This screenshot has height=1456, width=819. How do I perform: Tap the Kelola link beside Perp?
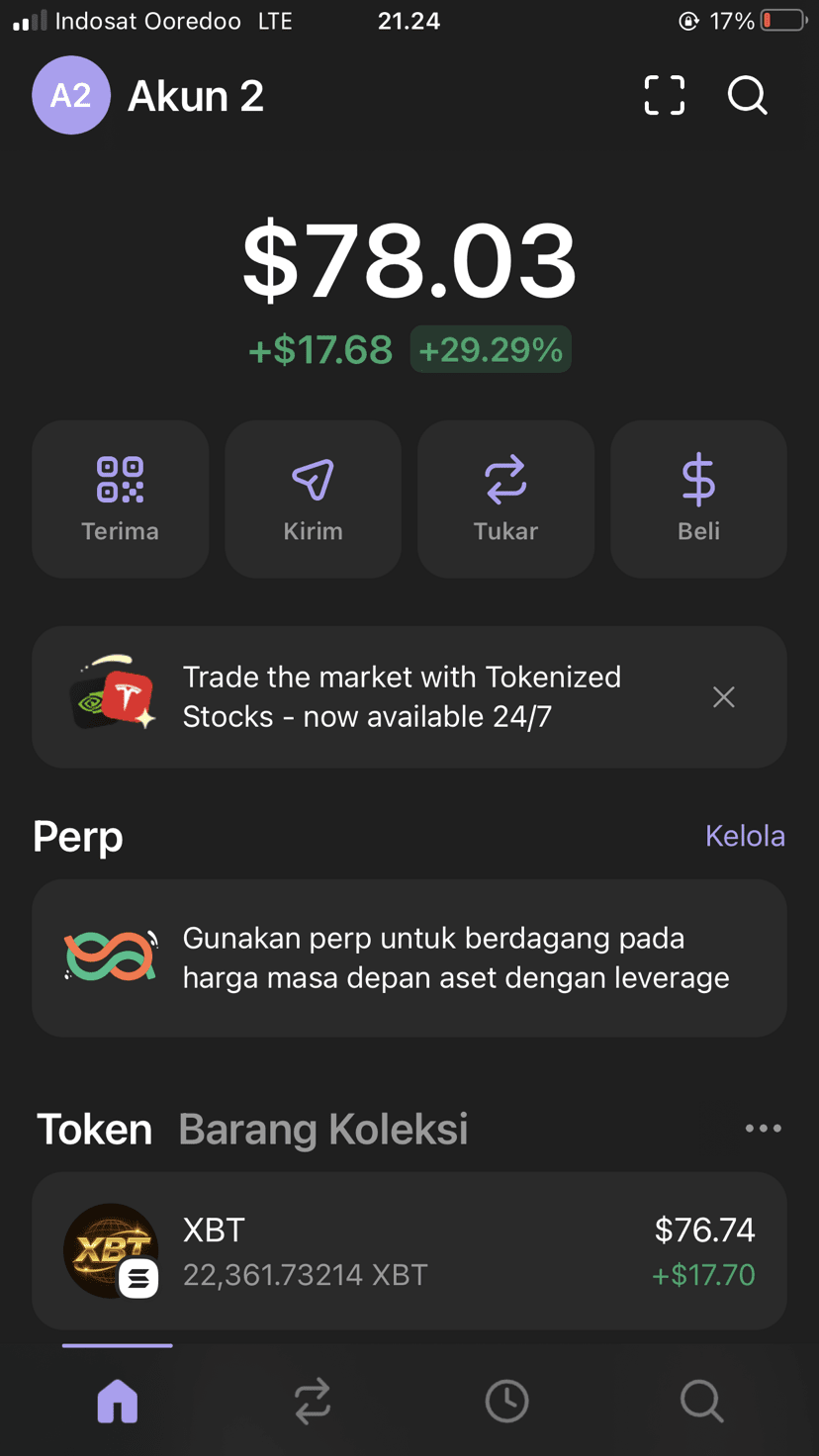pyautogui.click(x=745, y=836)
